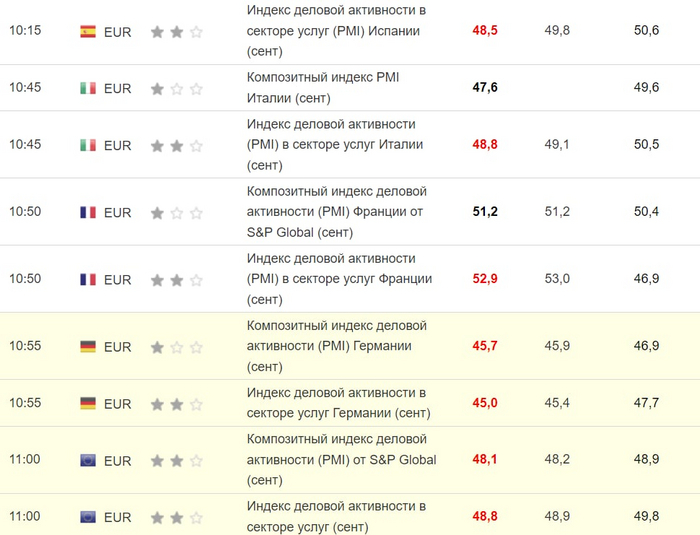Click the Spain flag icon
Viewport: 700px width, 535px height.
88,31
